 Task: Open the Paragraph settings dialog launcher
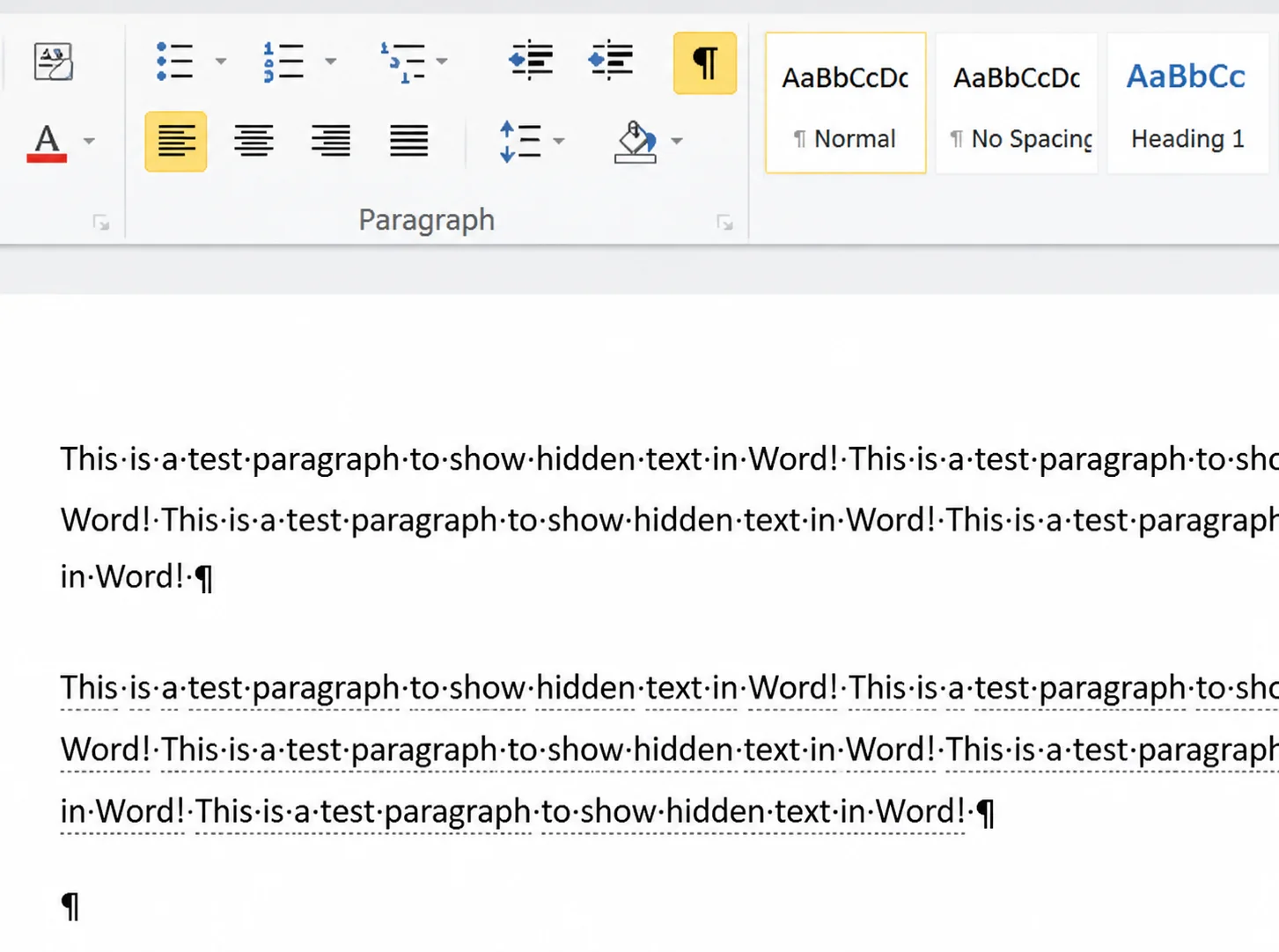coord(724,223)
